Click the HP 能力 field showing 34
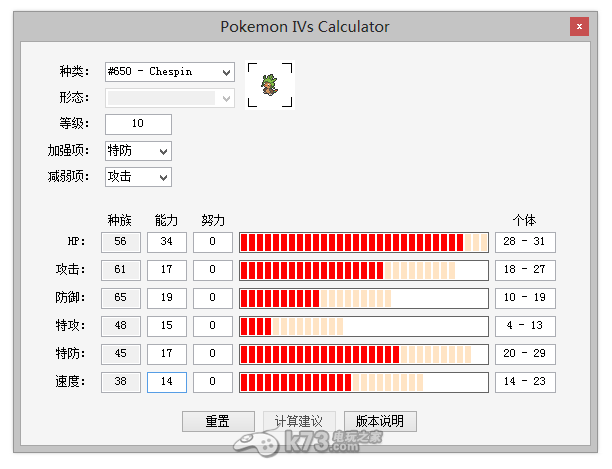Image resolution: width=612 pixels, height=469 pixels. click(x=167, y=242)
